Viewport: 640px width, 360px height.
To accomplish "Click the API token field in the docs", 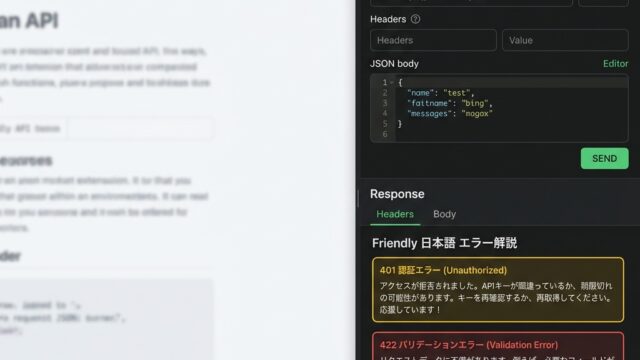I will coord(140,129).
